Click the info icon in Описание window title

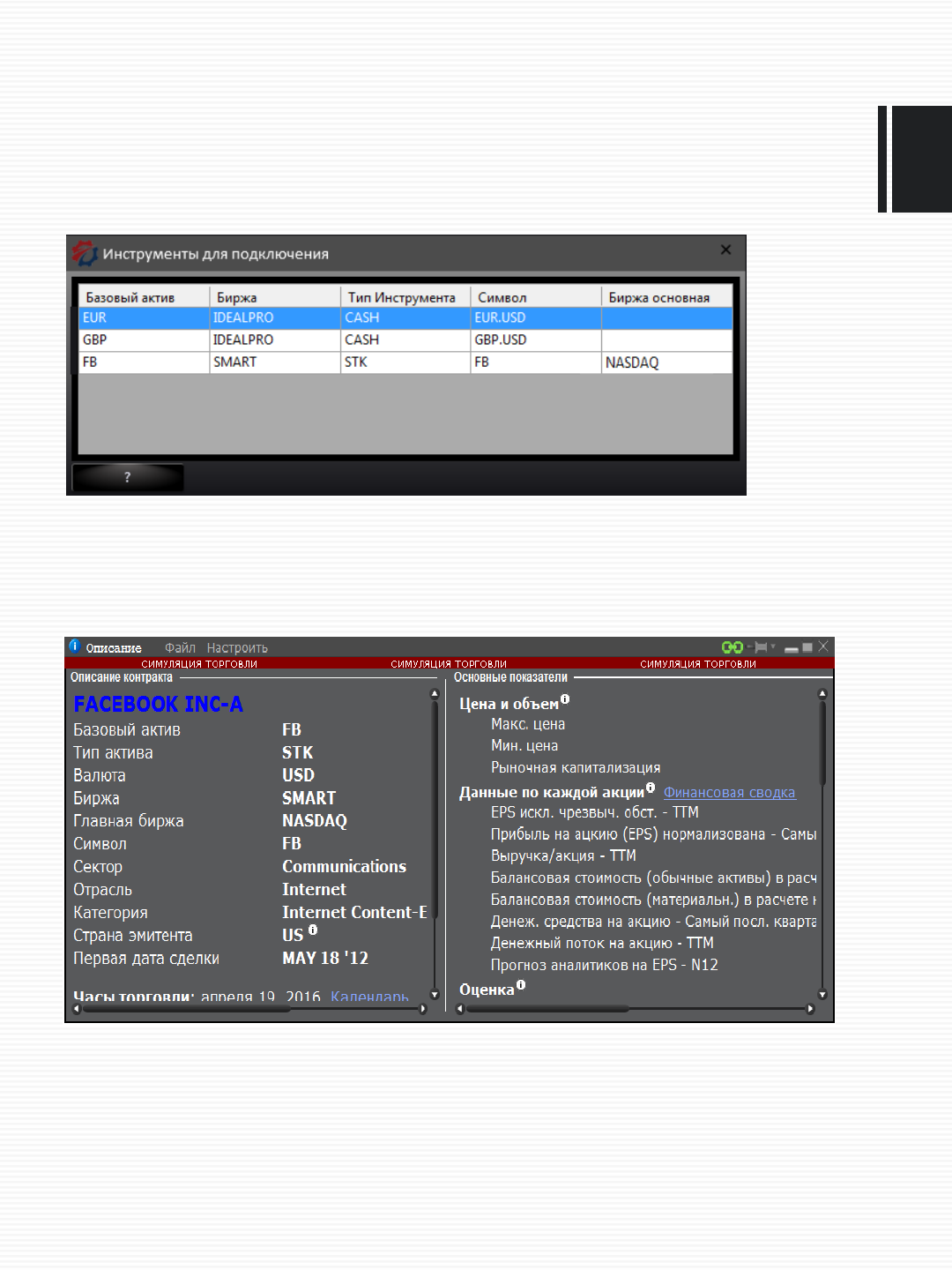pyautogui.click(x=75, y=646)
